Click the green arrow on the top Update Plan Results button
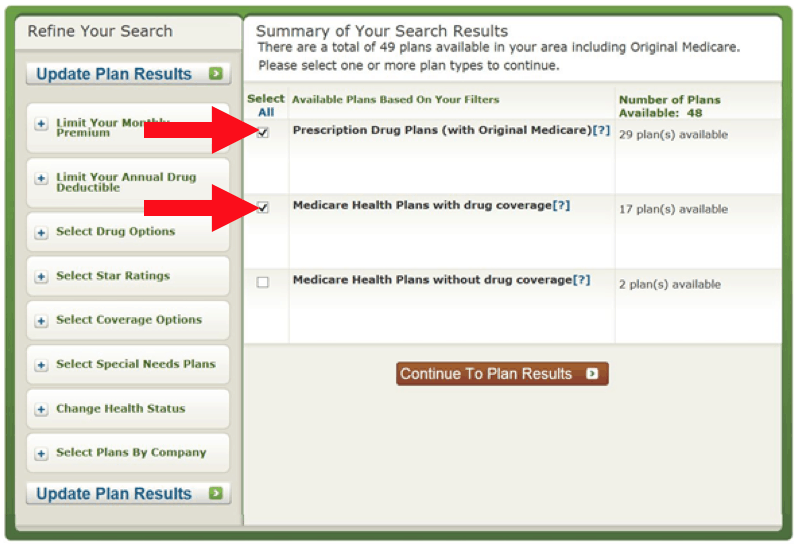This screenshot has height=544, width=798. [216, 73]
